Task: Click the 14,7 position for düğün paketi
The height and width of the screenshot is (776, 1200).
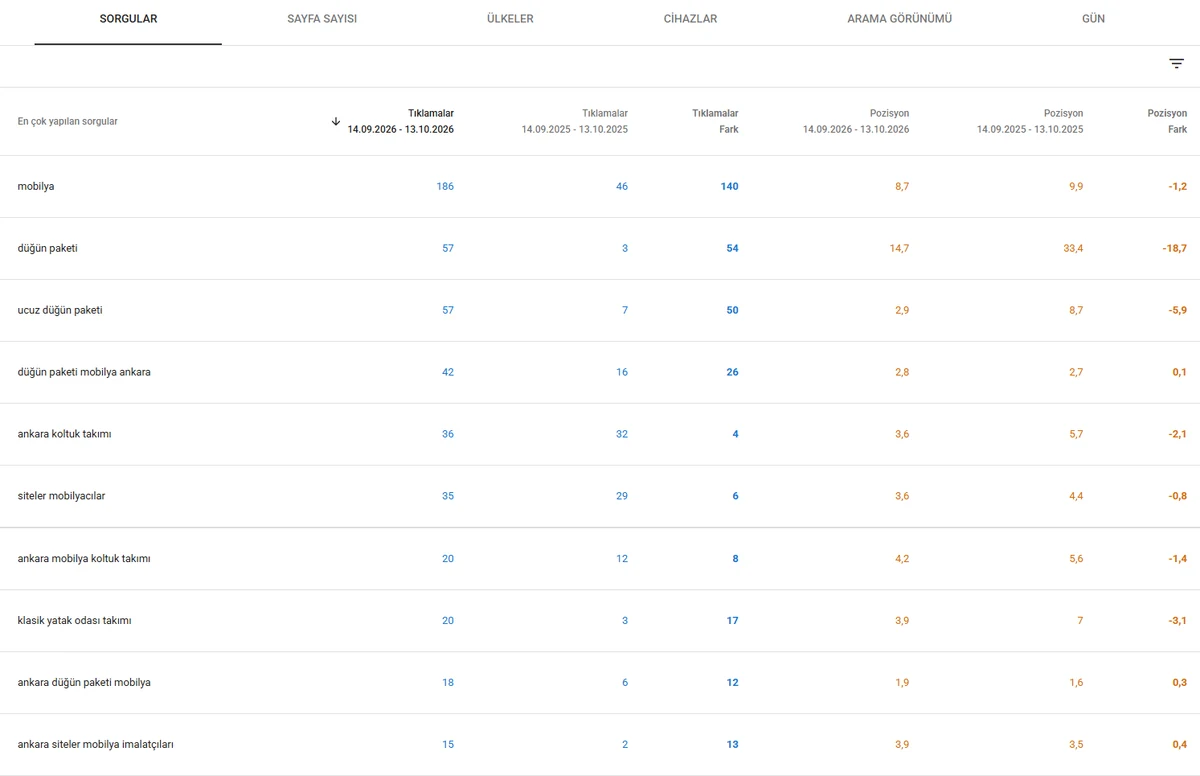Action: pyautogui.click(x=899, y=248)
